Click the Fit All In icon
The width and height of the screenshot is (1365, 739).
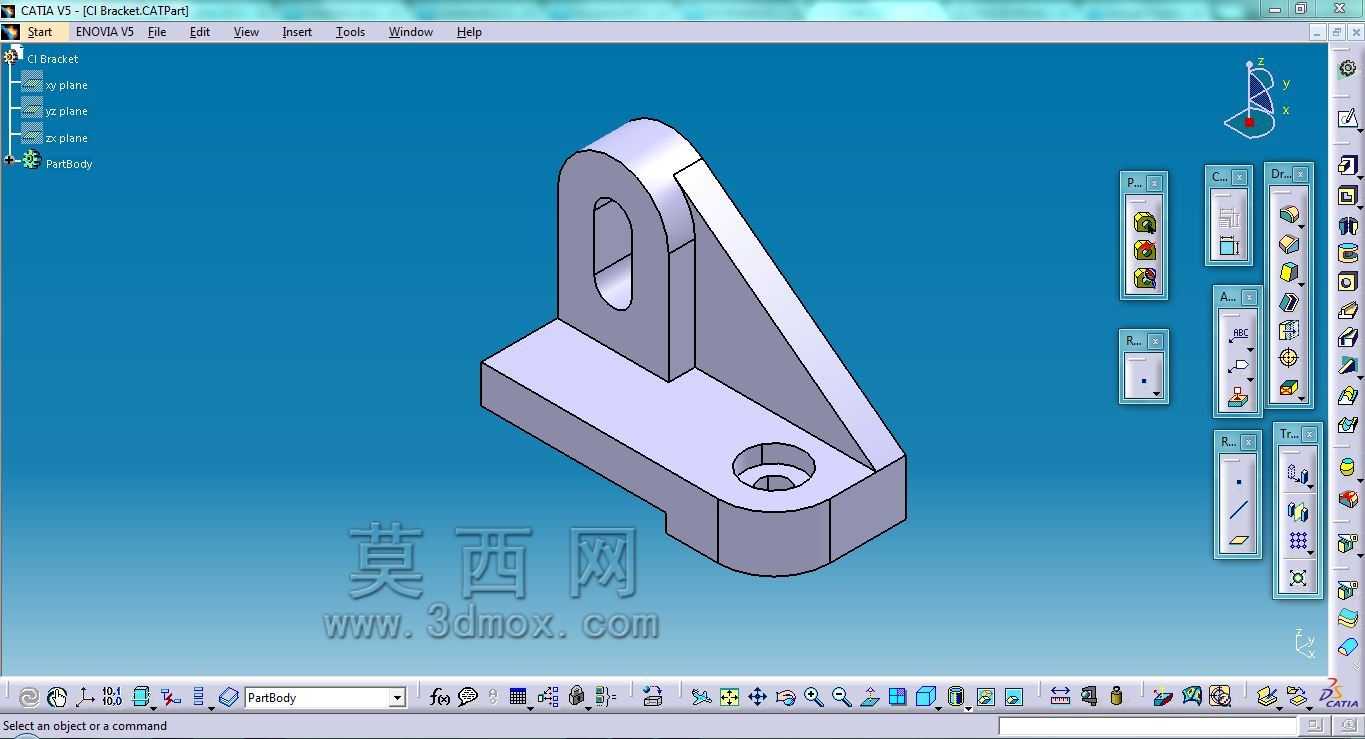pos(729,697)
